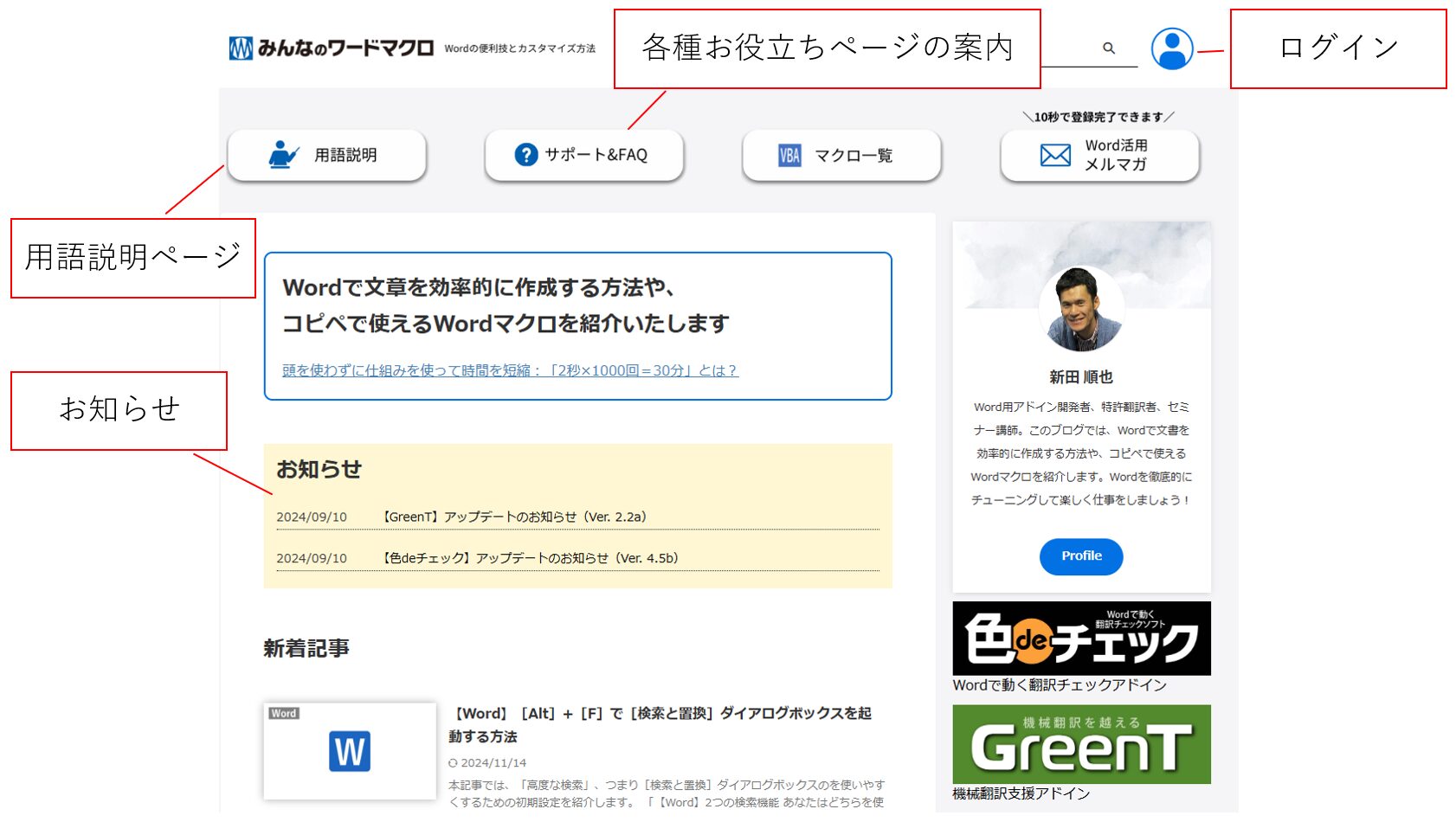The image size is (1456, 822).
Task: Click the user login avatar icon
Action: point(1171,48)
